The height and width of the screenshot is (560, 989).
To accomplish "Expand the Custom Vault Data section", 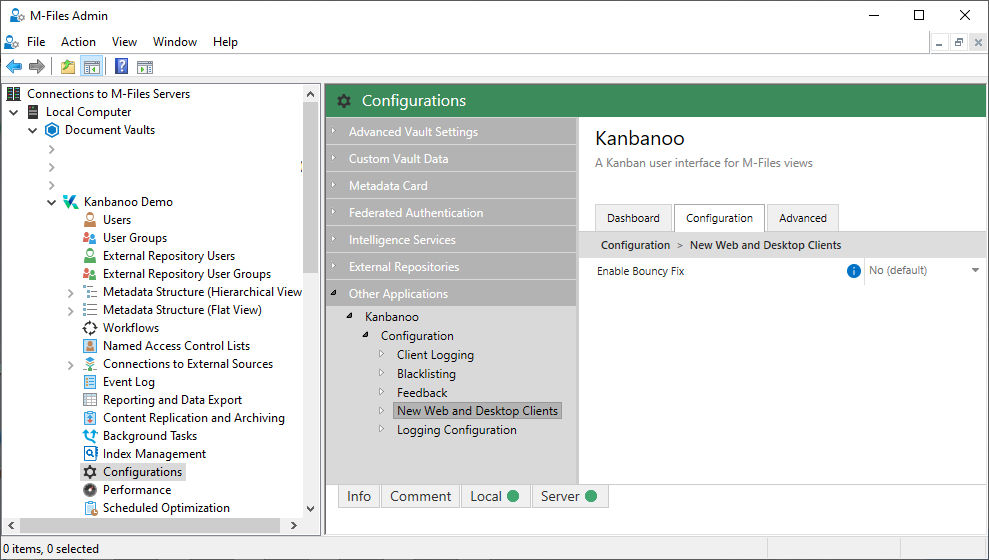I will pos(334,158).
